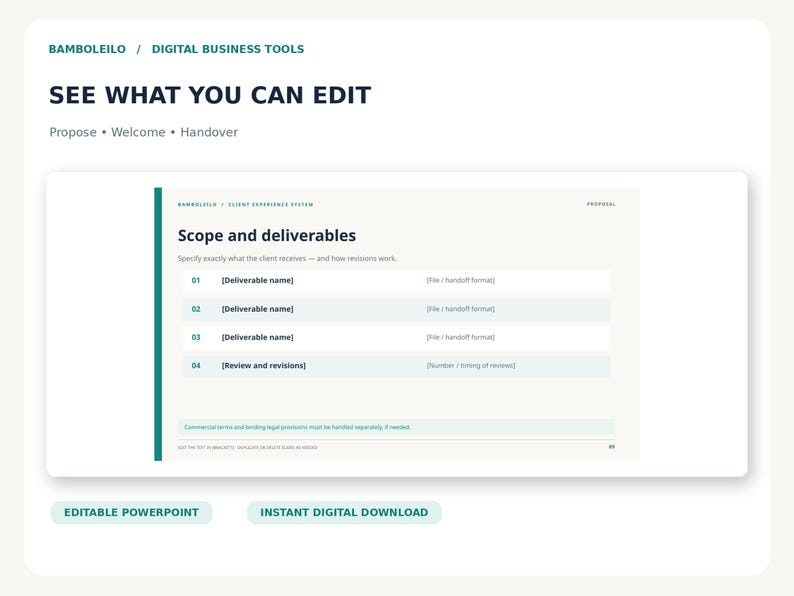Click the row number 02
794x596 pixels.
pyautogui.click(x=196, y=309)
